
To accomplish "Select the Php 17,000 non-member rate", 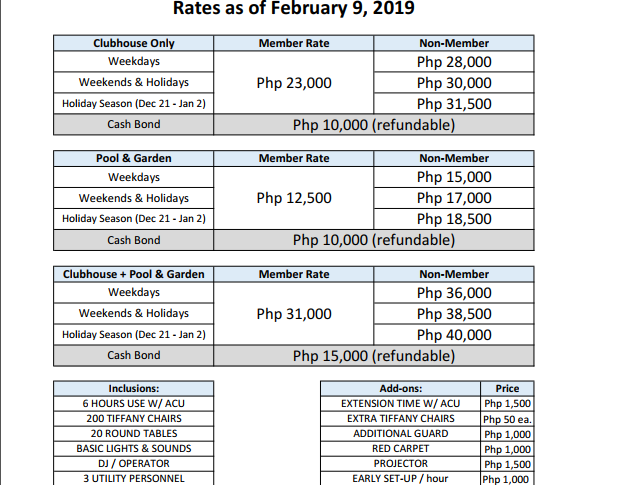I will [x=454, y=198].
